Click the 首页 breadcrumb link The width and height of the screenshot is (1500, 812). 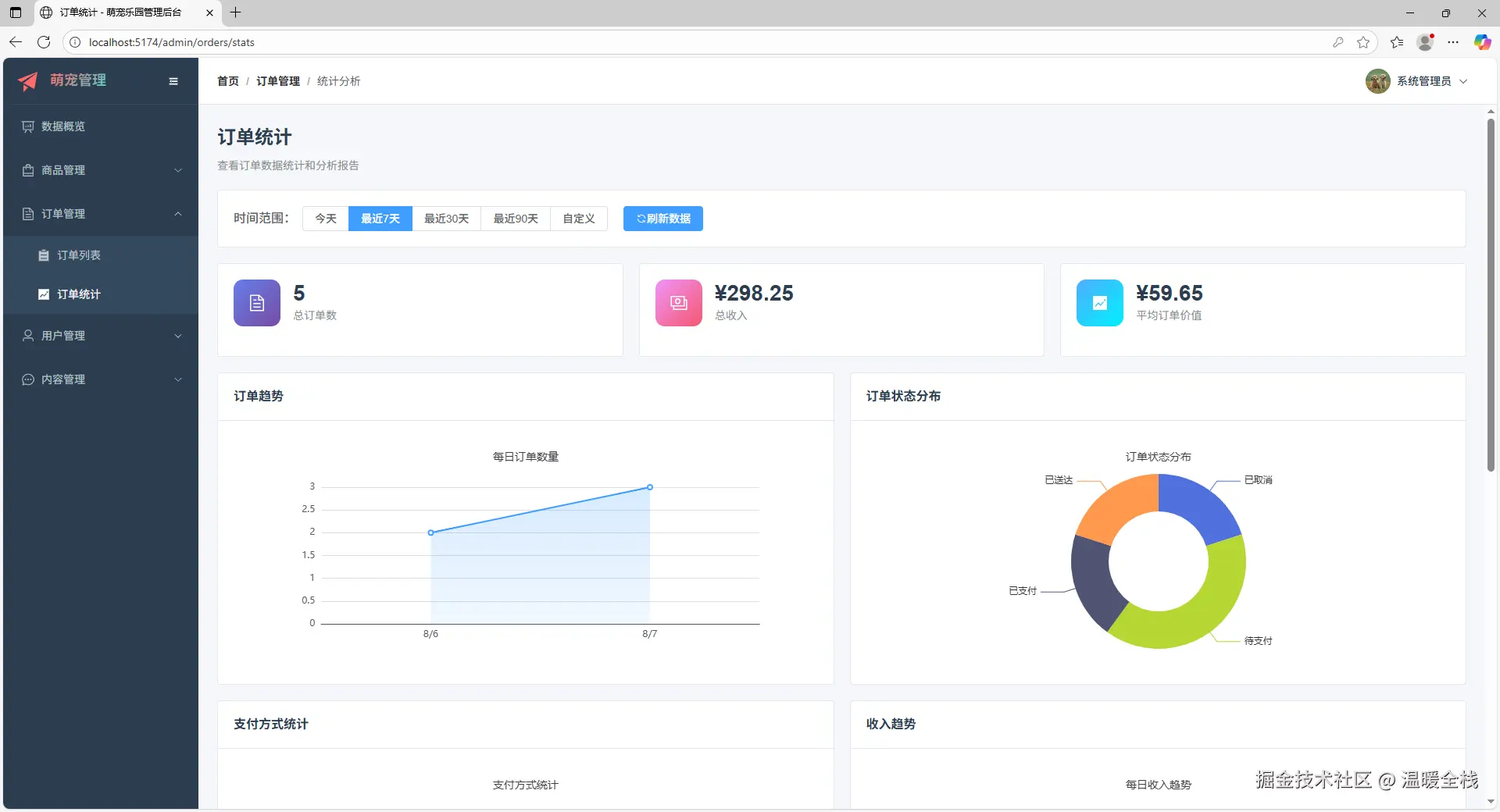click(228, 81)
